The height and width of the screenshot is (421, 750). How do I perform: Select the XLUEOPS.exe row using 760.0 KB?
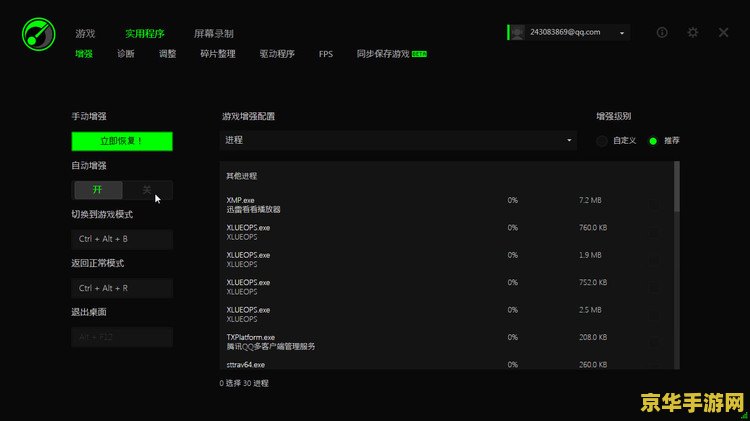coord(447,232)
